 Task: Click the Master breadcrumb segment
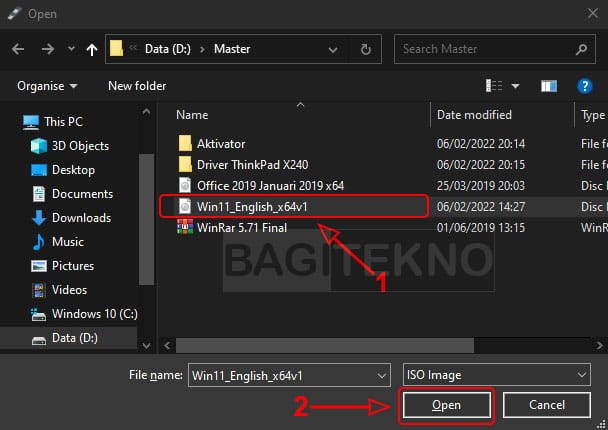pos(232,49)
